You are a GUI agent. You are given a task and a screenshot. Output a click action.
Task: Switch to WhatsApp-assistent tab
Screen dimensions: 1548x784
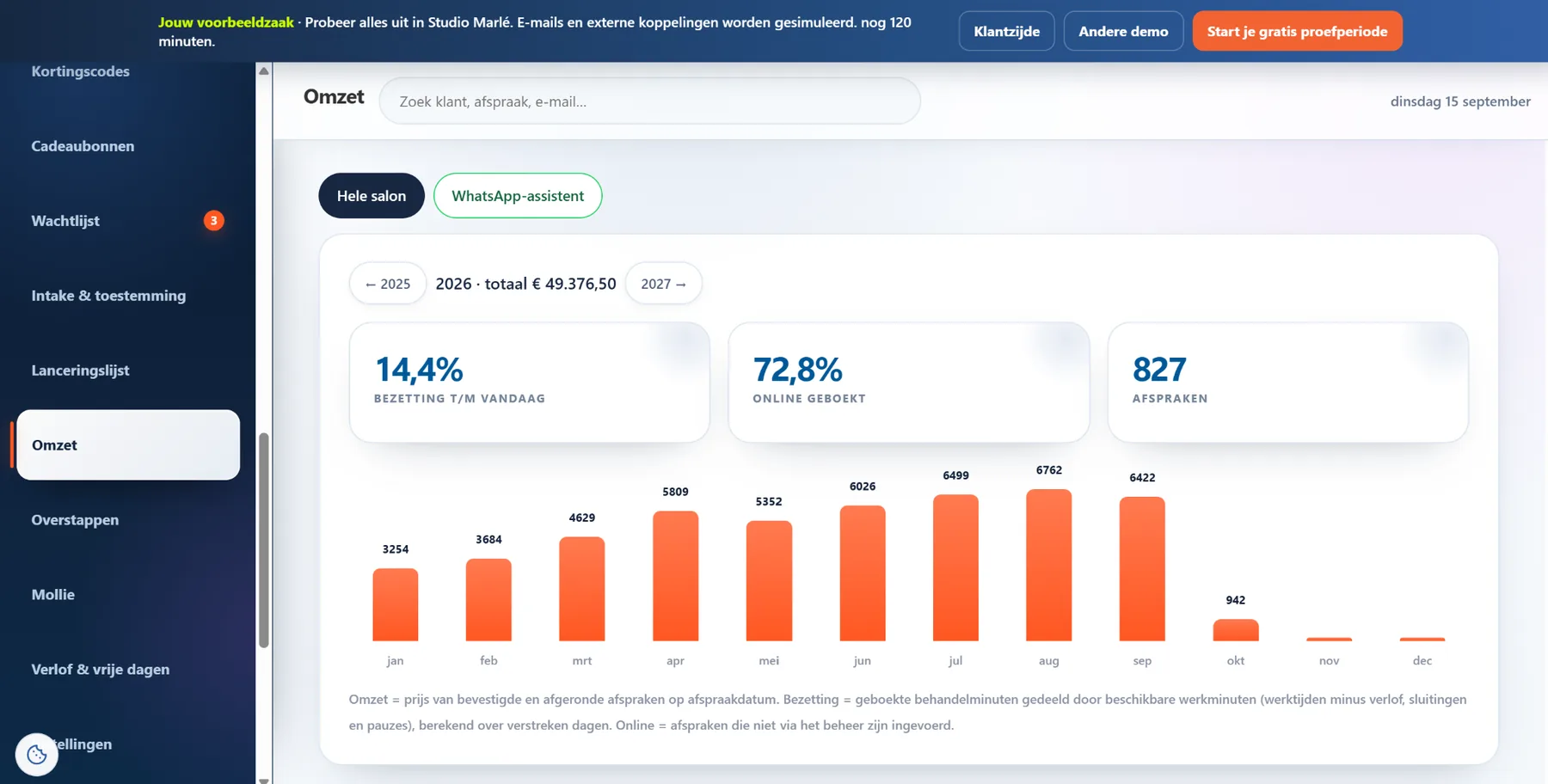(518, 196)
